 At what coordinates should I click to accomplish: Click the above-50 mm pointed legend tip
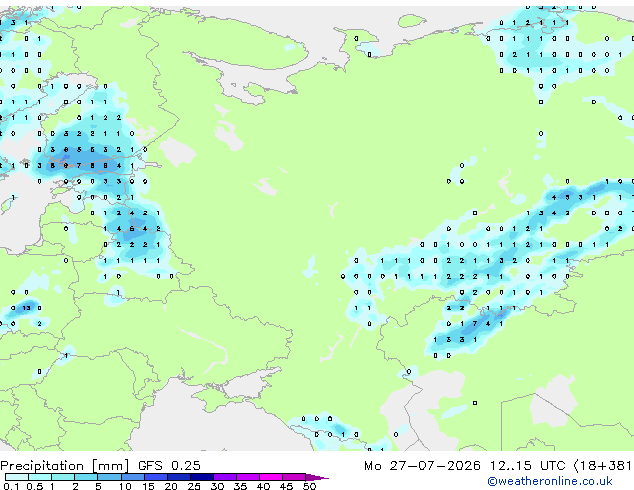coord(316,477)
